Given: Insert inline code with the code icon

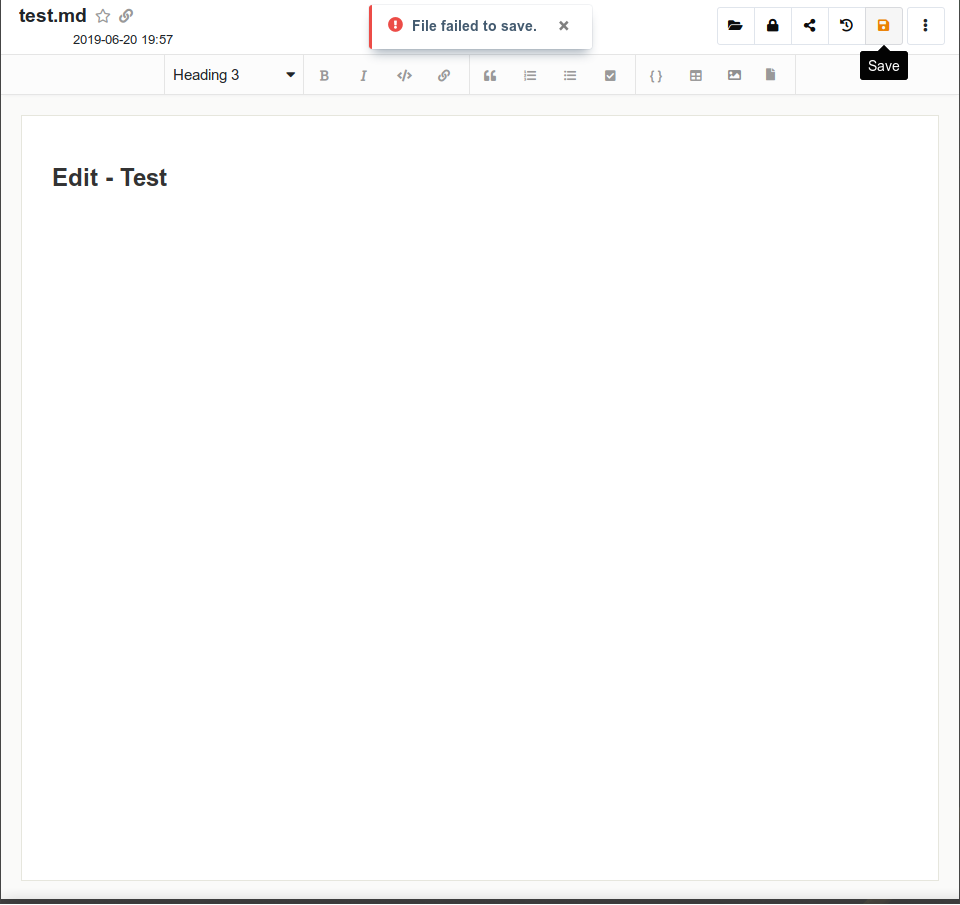Looking at the screenshot, I should tap(404, 75).
